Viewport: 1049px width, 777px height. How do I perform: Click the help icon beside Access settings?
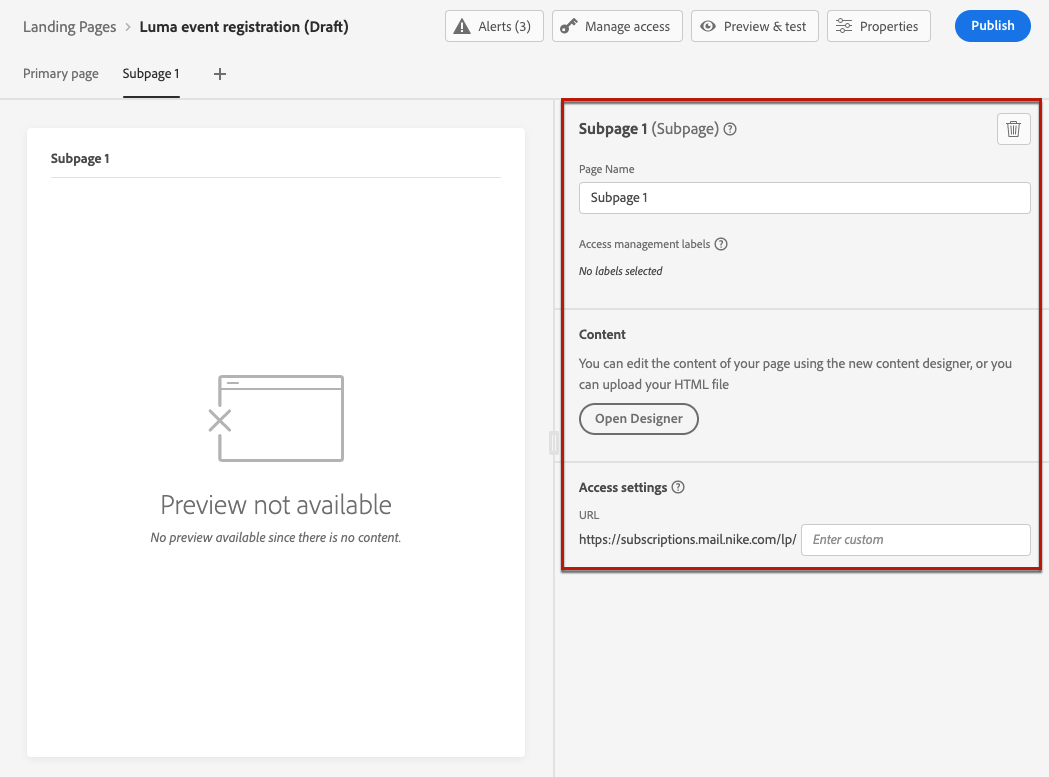pos(678,488)
